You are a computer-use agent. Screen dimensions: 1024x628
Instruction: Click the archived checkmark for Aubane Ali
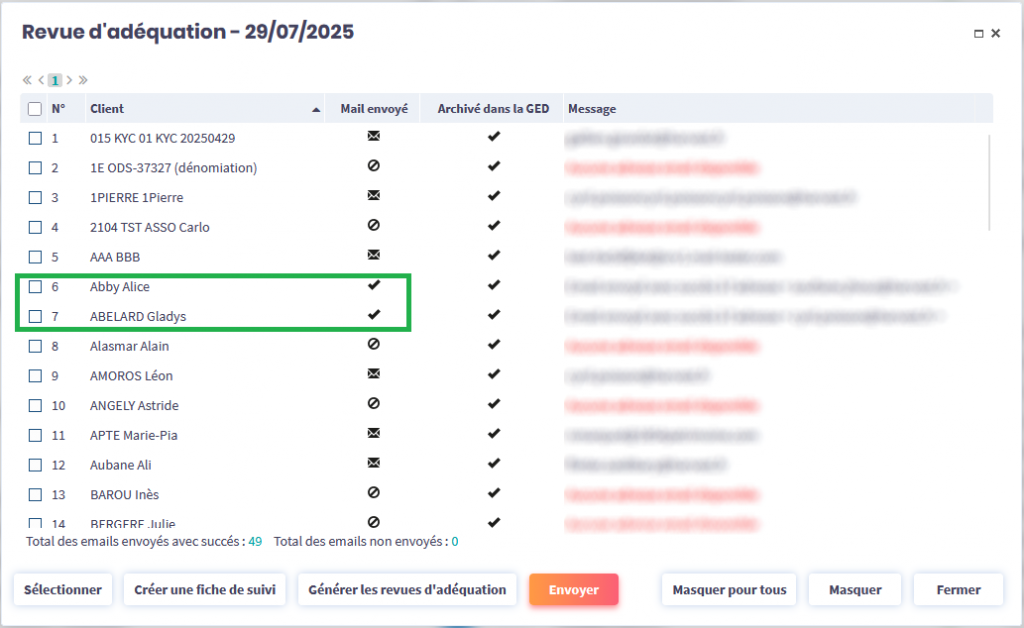(493, 464)
